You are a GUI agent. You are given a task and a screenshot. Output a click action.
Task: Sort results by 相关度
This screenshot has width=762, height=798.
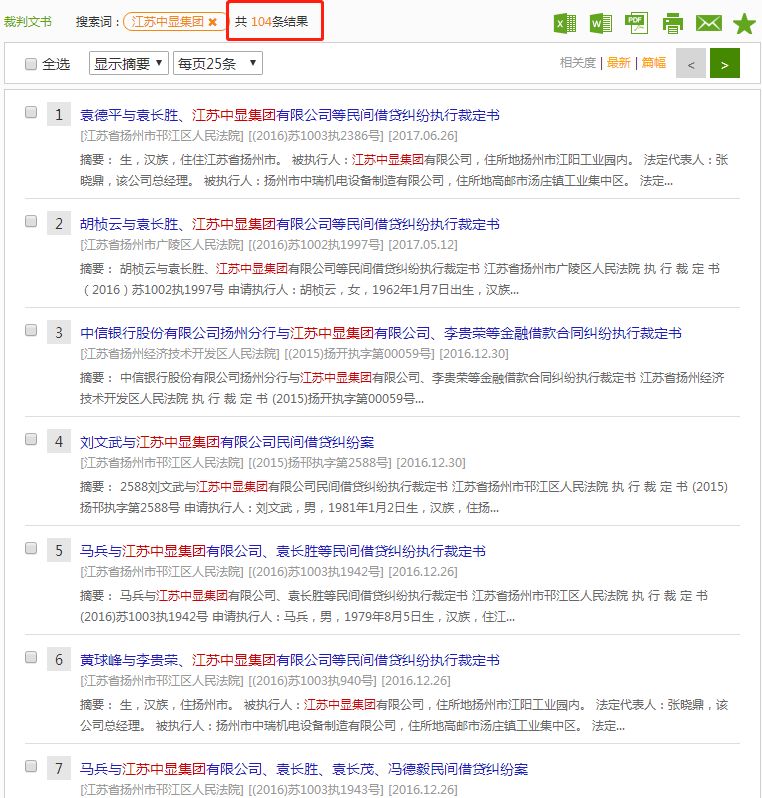[x=578, y=63]
